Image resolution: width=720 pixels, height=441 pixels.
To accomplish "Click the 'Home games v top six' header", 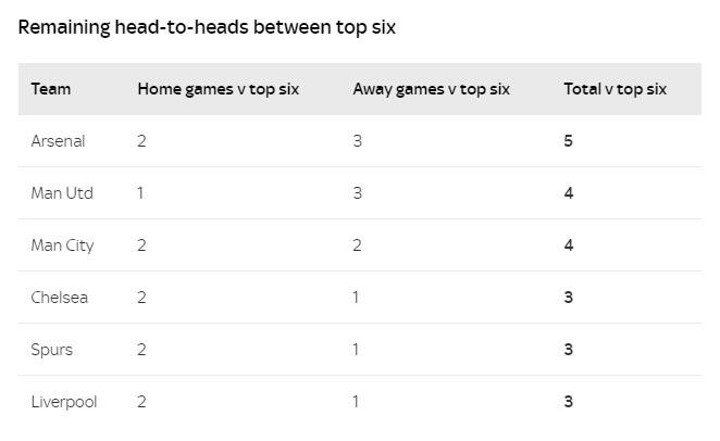I will pos(218,89).
